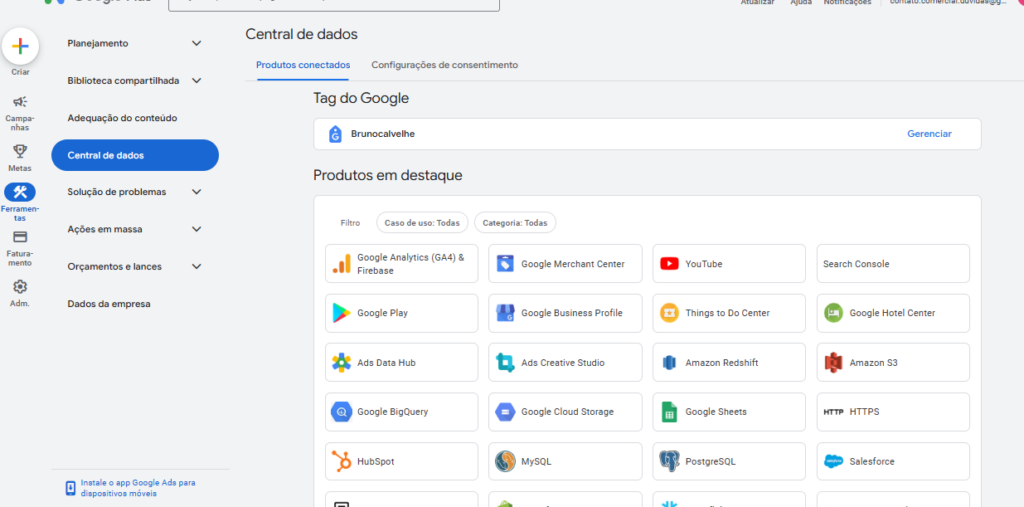Click the Amazon Redshift icon
This screenshot has width=1024, height=507.
pyautogui.click(x=668, y=363)
